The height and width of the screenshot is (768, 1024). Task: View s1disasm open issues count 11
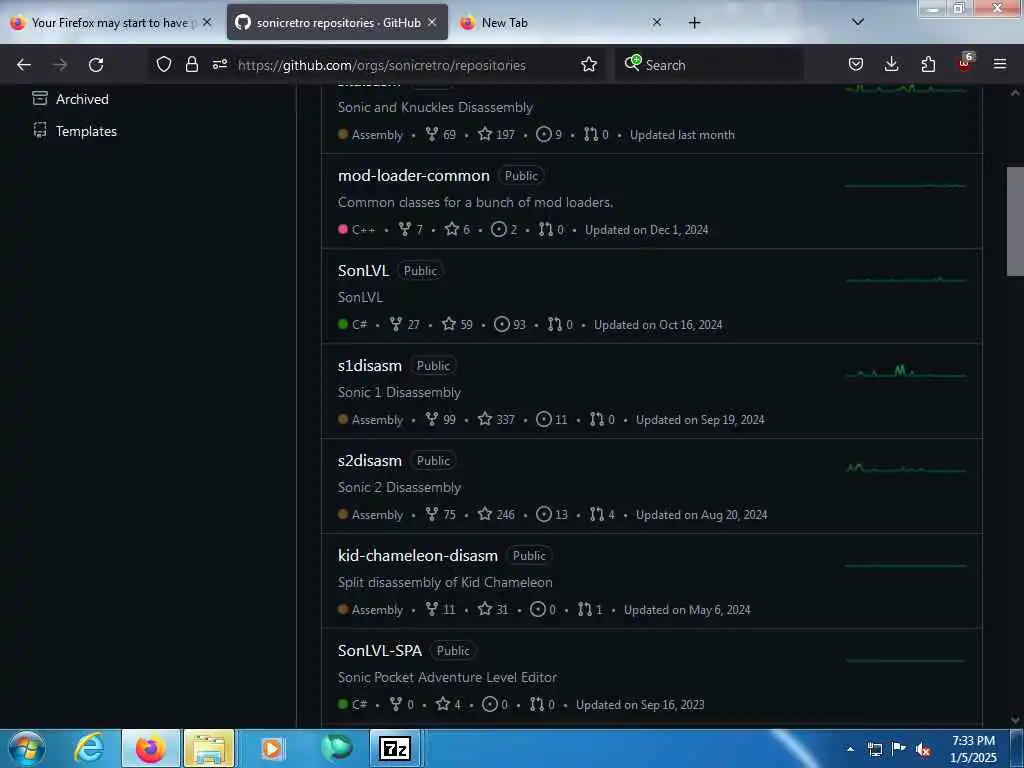point(552,419)
